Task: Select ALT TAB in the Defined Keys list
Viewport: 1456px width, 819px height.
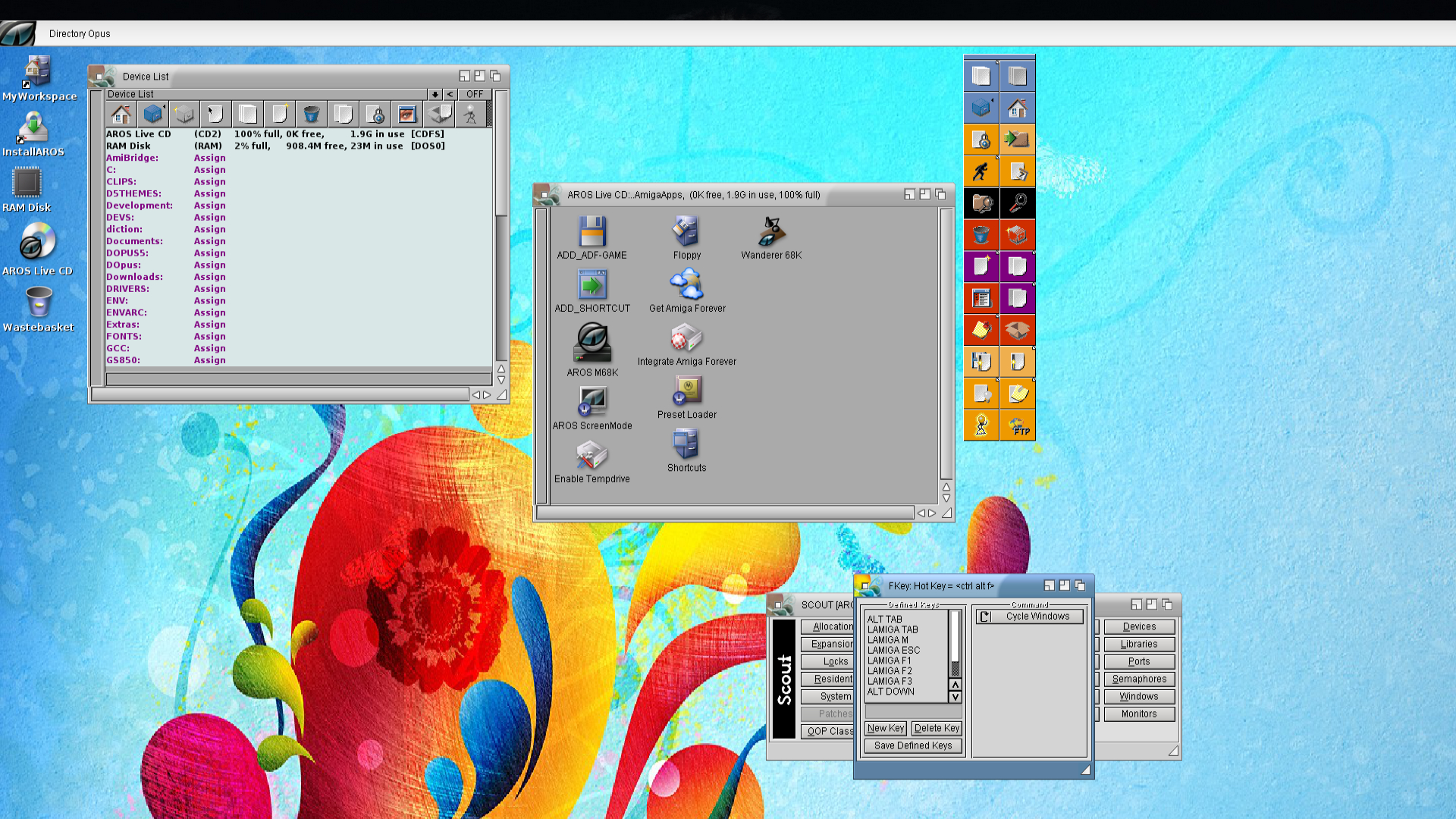Action: click(x=907, y=619)
